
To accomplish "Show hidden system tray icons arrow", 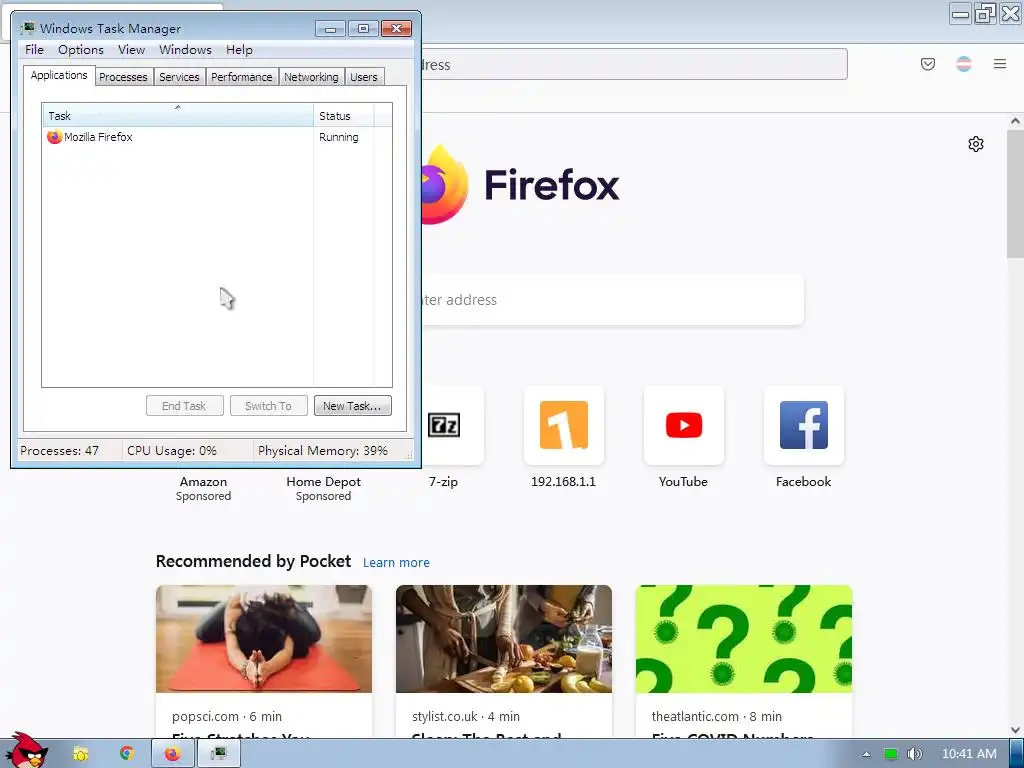I will [866, 754].
